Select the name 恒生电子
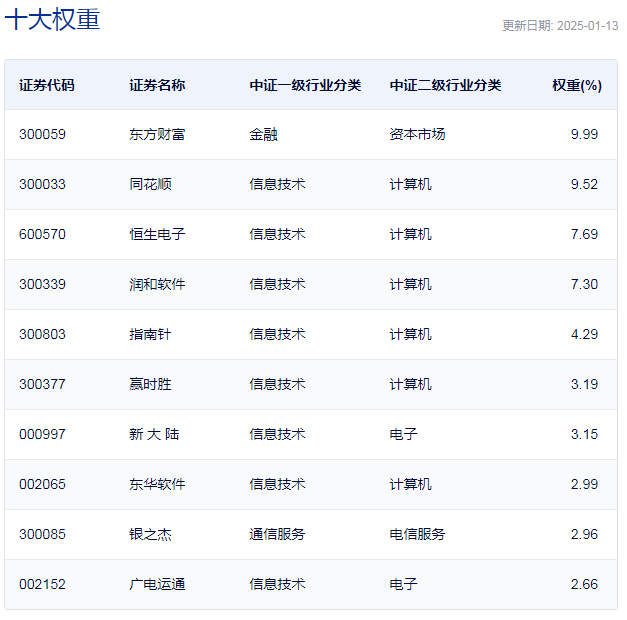 157,234
